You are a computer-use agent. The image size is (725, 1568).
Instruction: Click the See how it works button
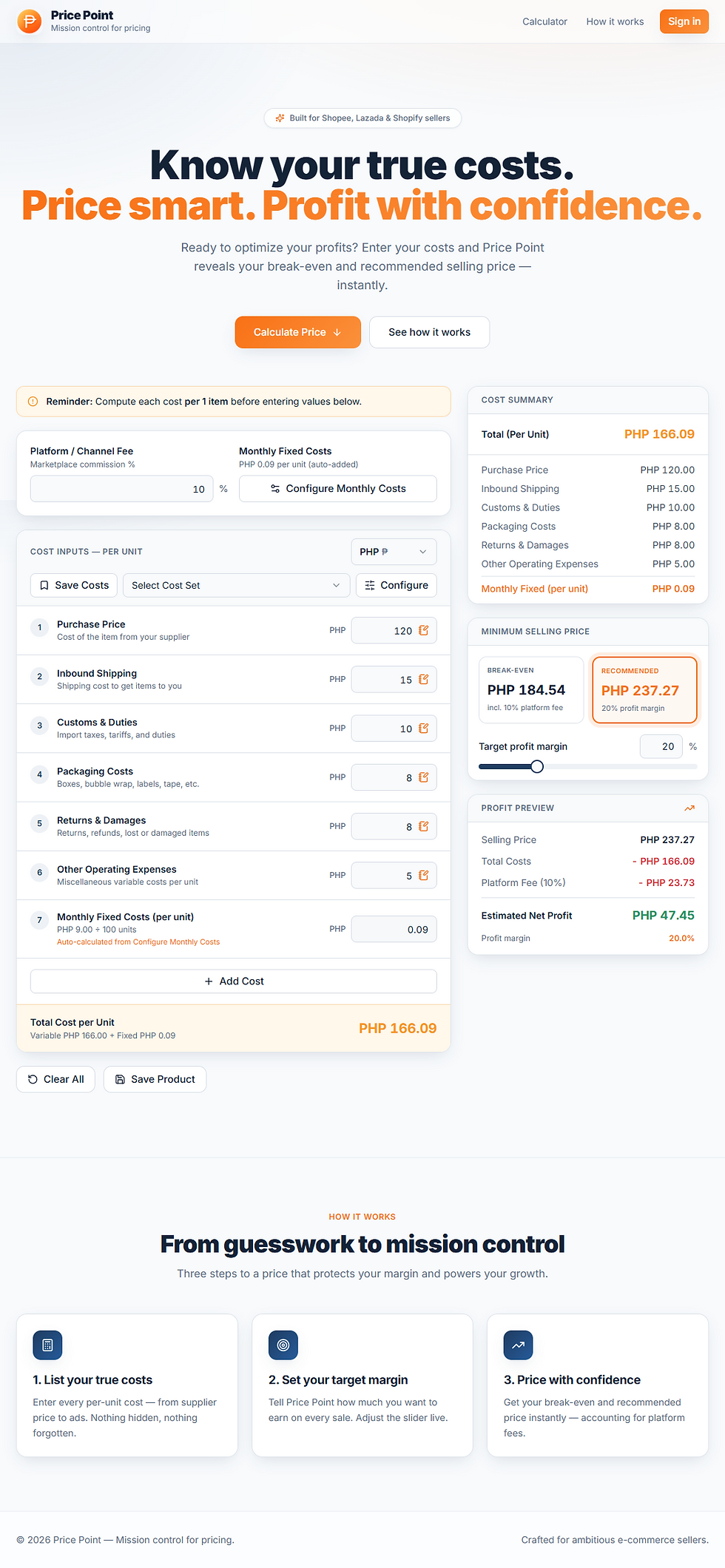[x=430, y=332]
